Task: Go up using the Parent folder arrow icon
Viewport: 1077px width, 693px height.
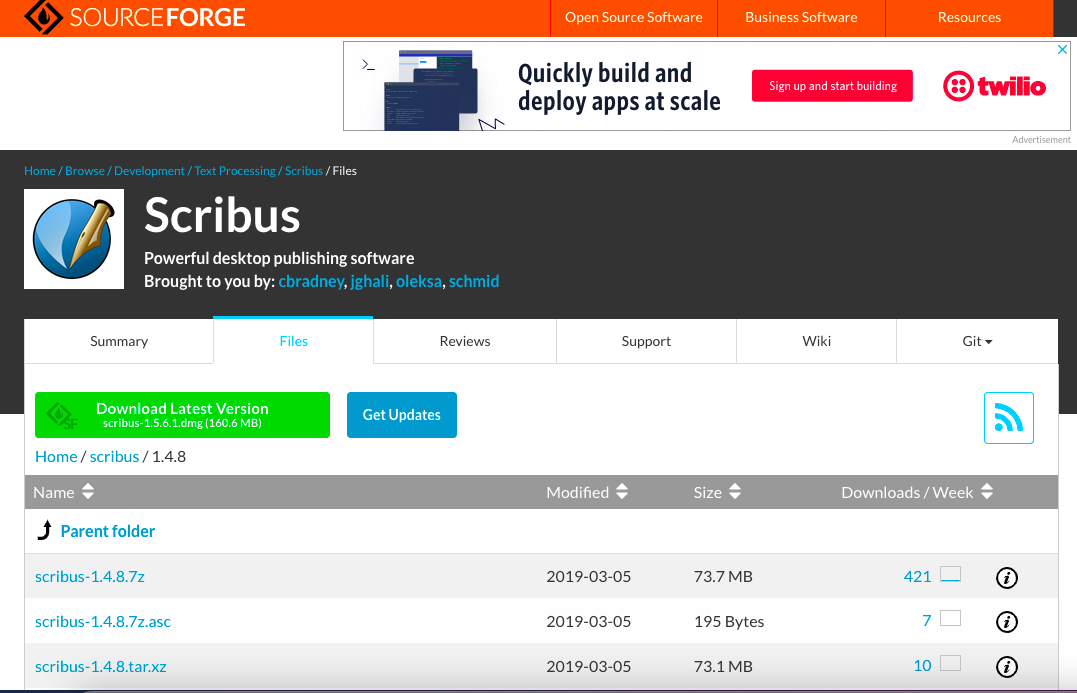Action: pos(45,530)
